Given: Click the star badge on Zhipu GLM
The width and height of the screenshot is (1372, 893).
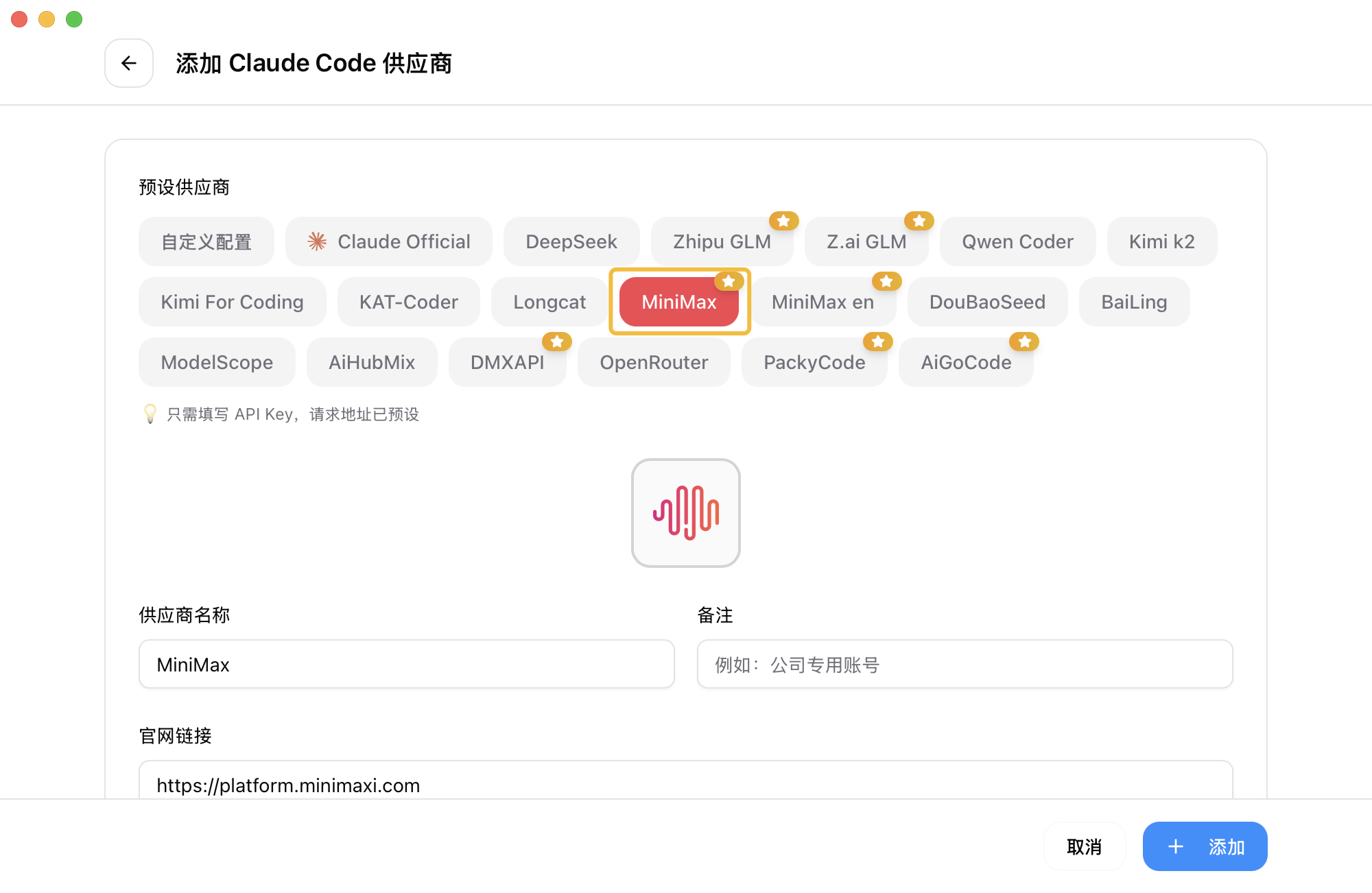Looking at the screenshot, I should pos(783,221).
